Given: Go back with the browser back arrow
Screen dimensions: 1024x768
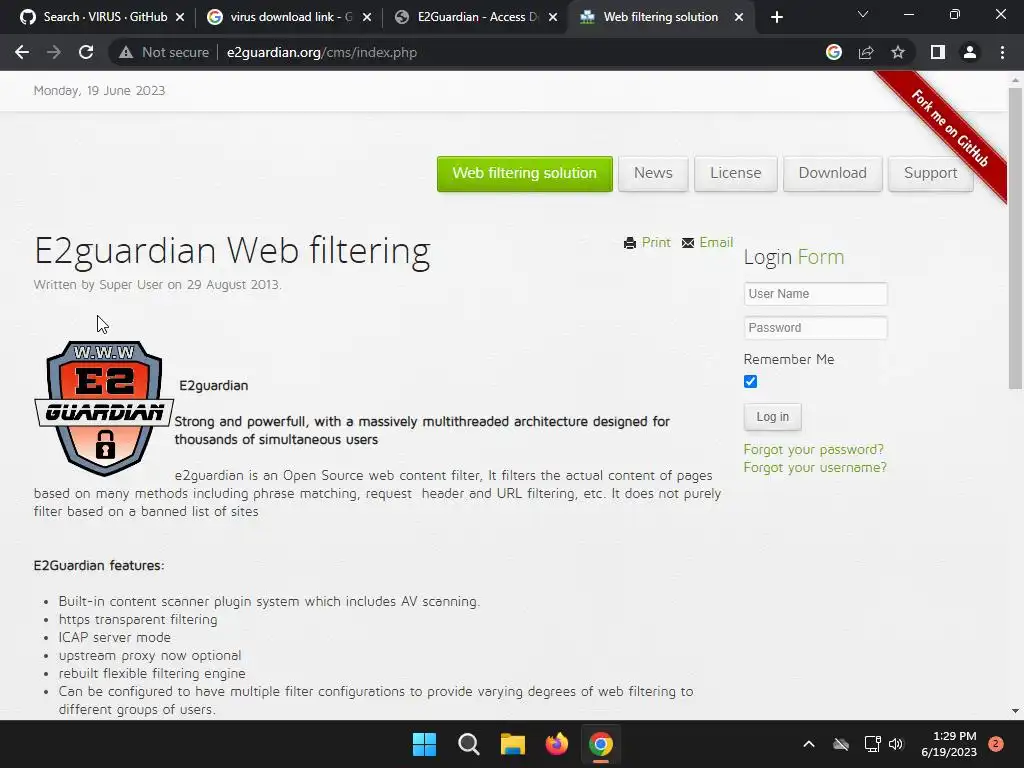Looking at the screenshot, I should pos(22,52).
